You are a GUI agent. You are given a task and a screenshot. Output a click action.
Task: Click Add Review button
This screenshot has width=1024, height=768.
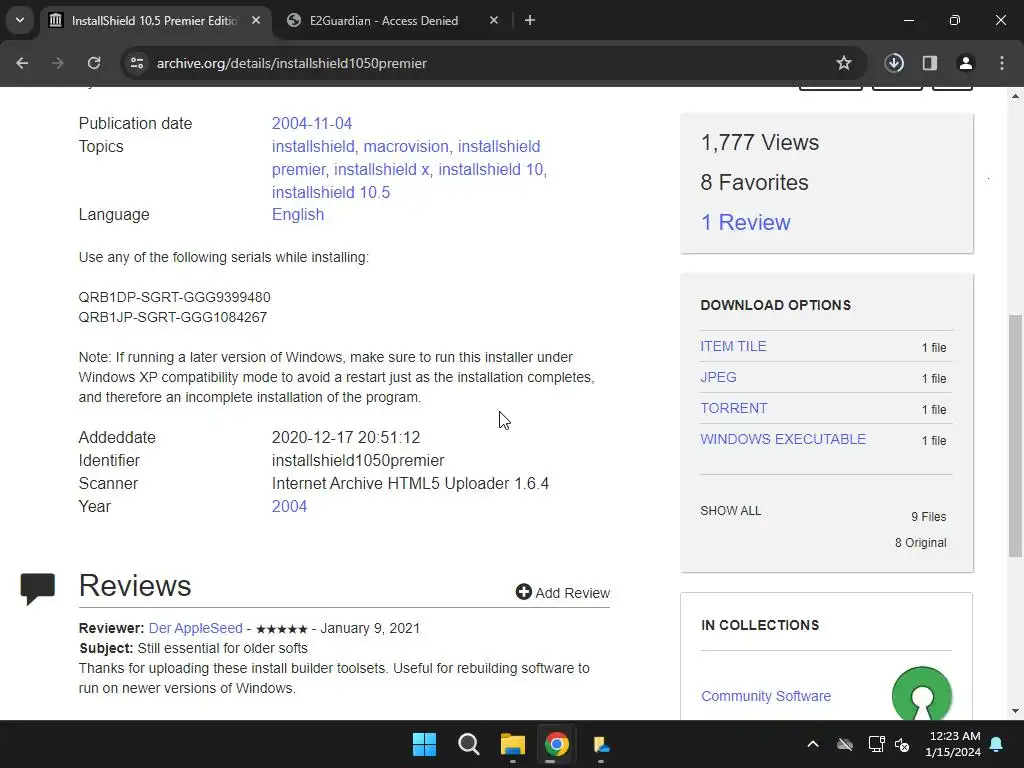click(x=563, y=592)
